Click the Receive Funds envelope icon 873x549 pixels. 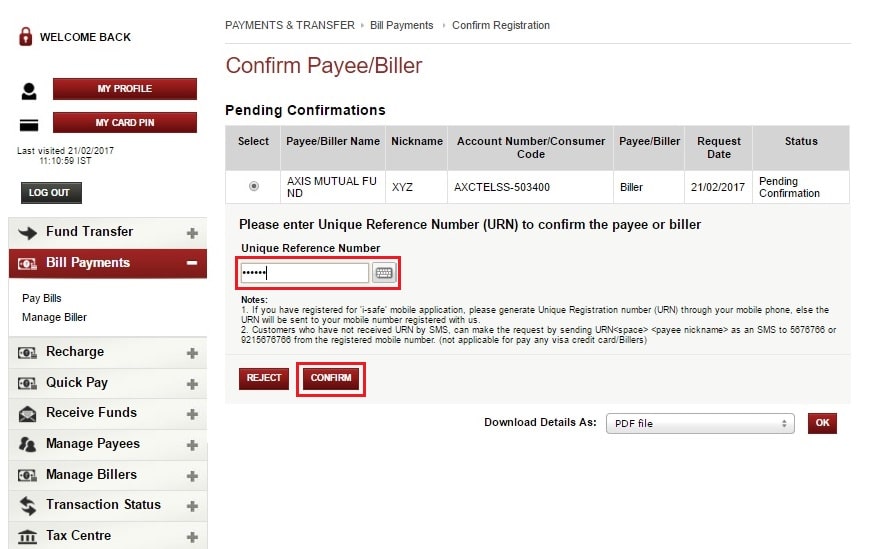tap(28, 413)
